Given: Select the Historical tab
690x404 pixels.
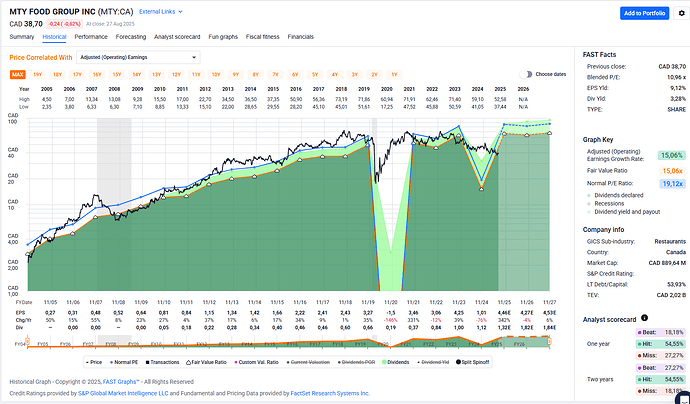Looking at the screenshot, I should [54, 37].
